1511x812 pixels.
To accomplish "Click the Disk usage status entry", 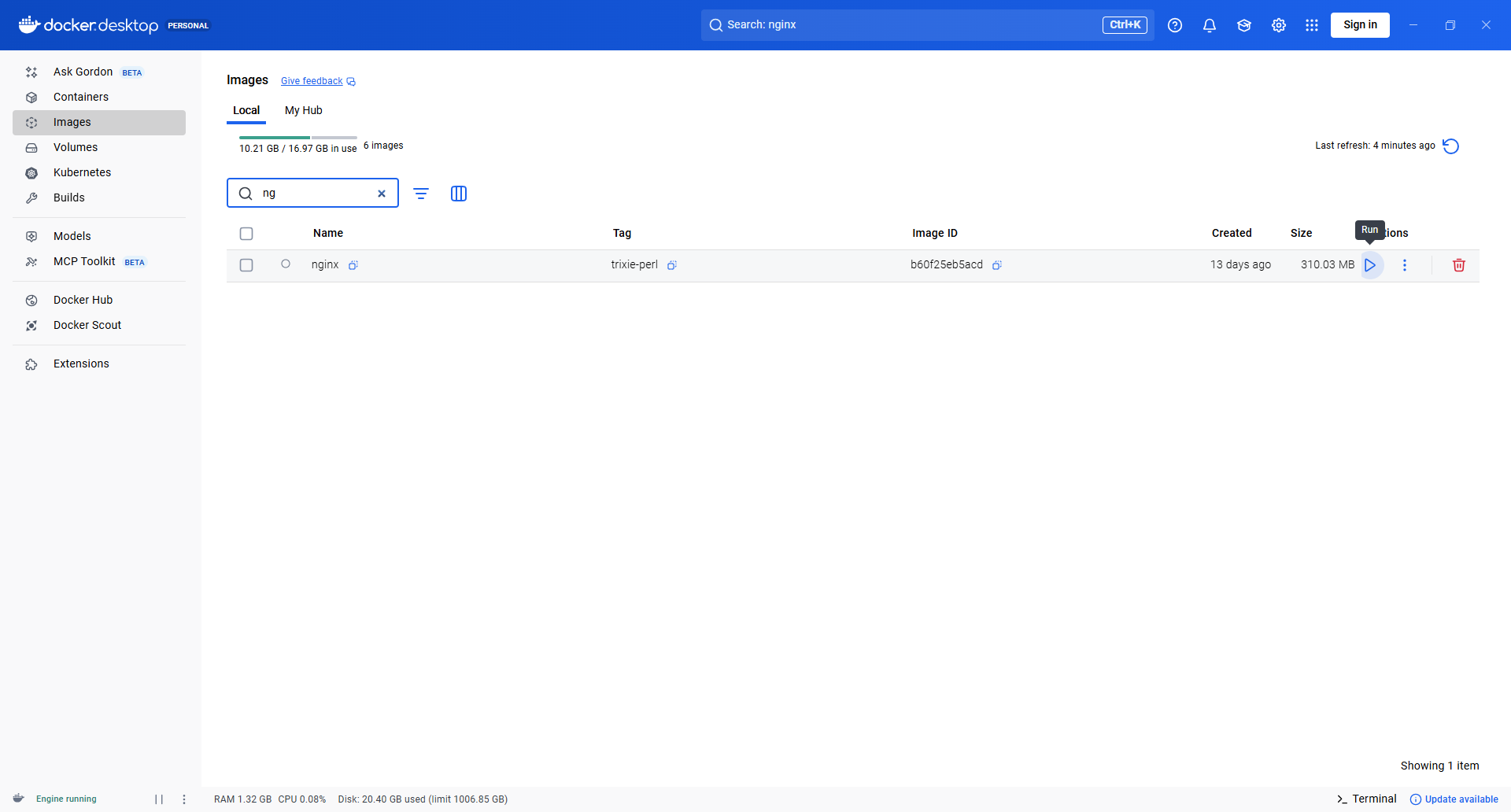I will point(423,799).
